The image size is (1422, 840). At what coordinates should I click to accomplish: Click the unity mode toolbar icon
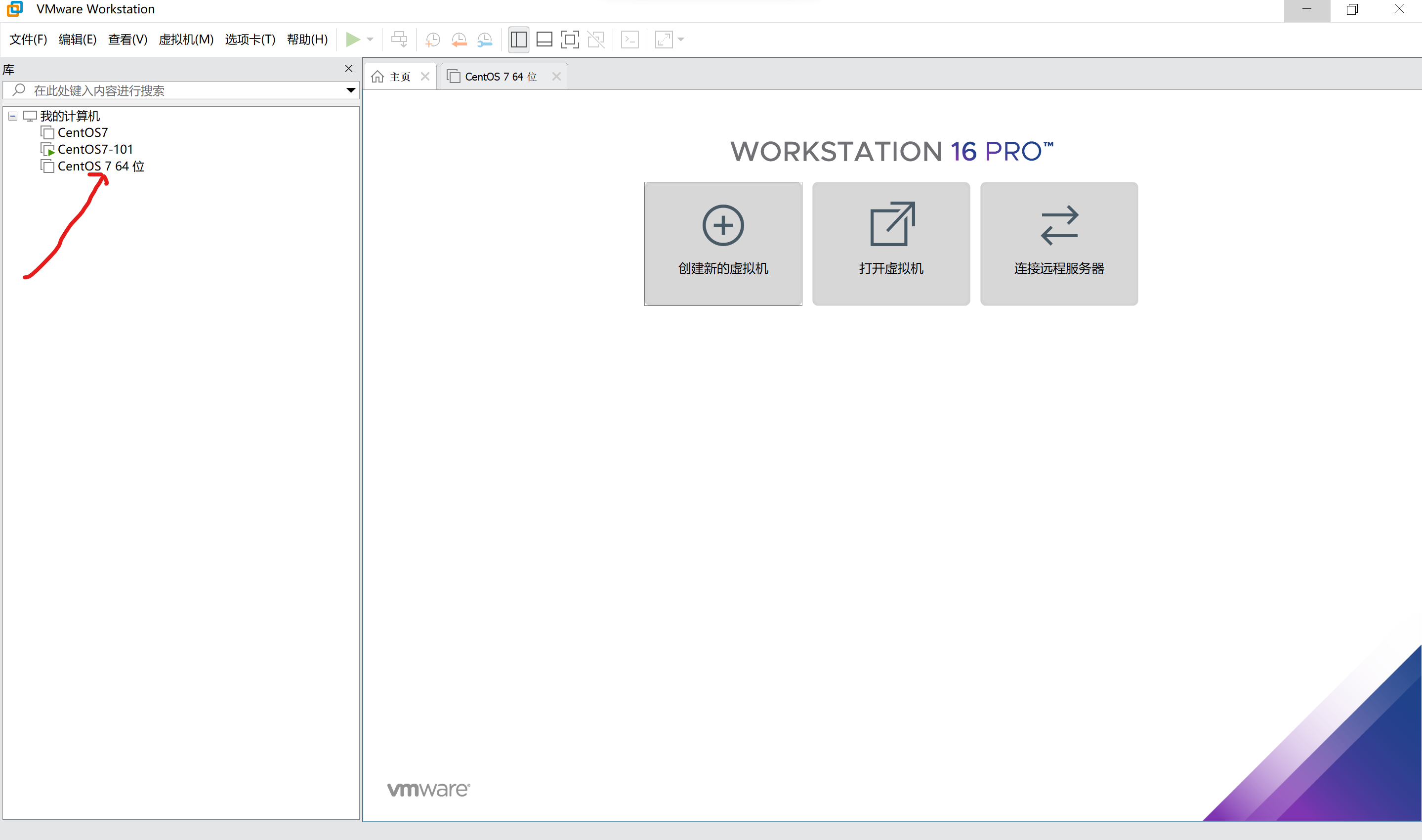tap(596, 39)
